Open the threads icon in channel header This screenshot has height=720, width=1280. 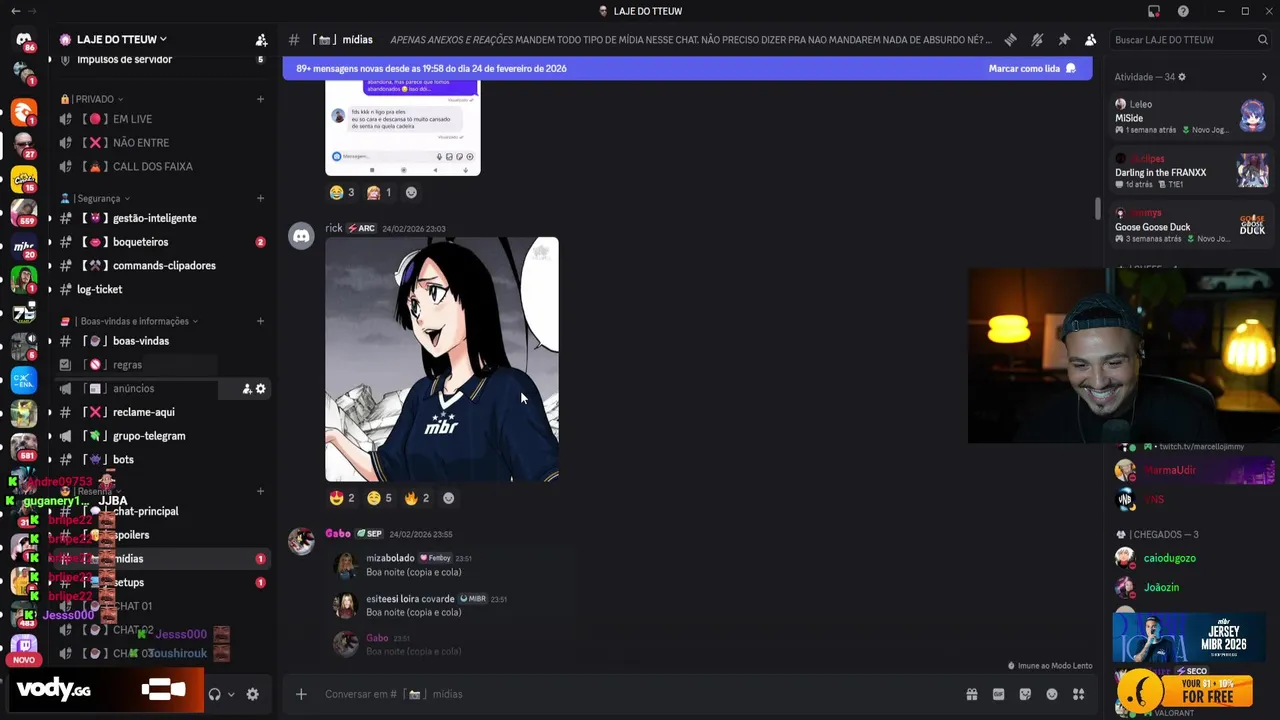[1010, 40]
